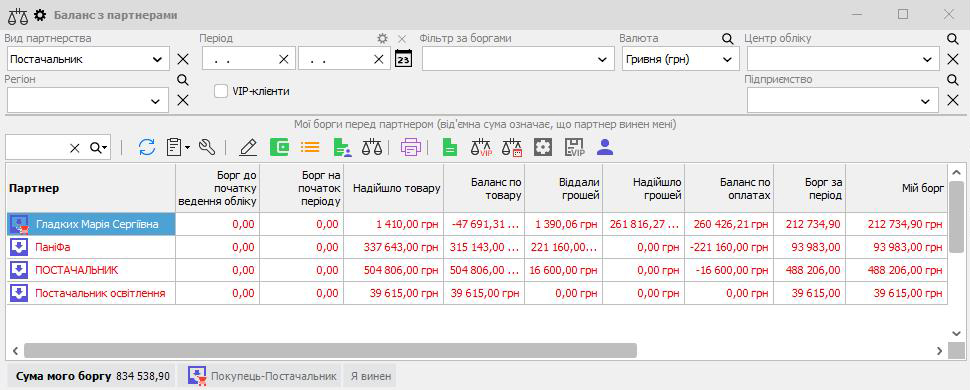This screenshot has height=390, width=970.
Task: Click the Я винен legend button
Action: point(370,376)
